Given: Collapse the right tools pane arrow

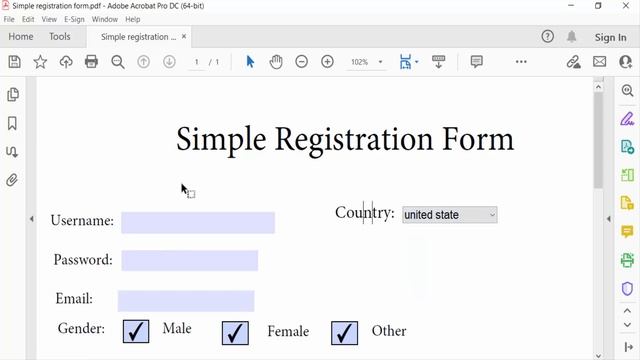Looking at the screenshot, I should coord(609,219).
